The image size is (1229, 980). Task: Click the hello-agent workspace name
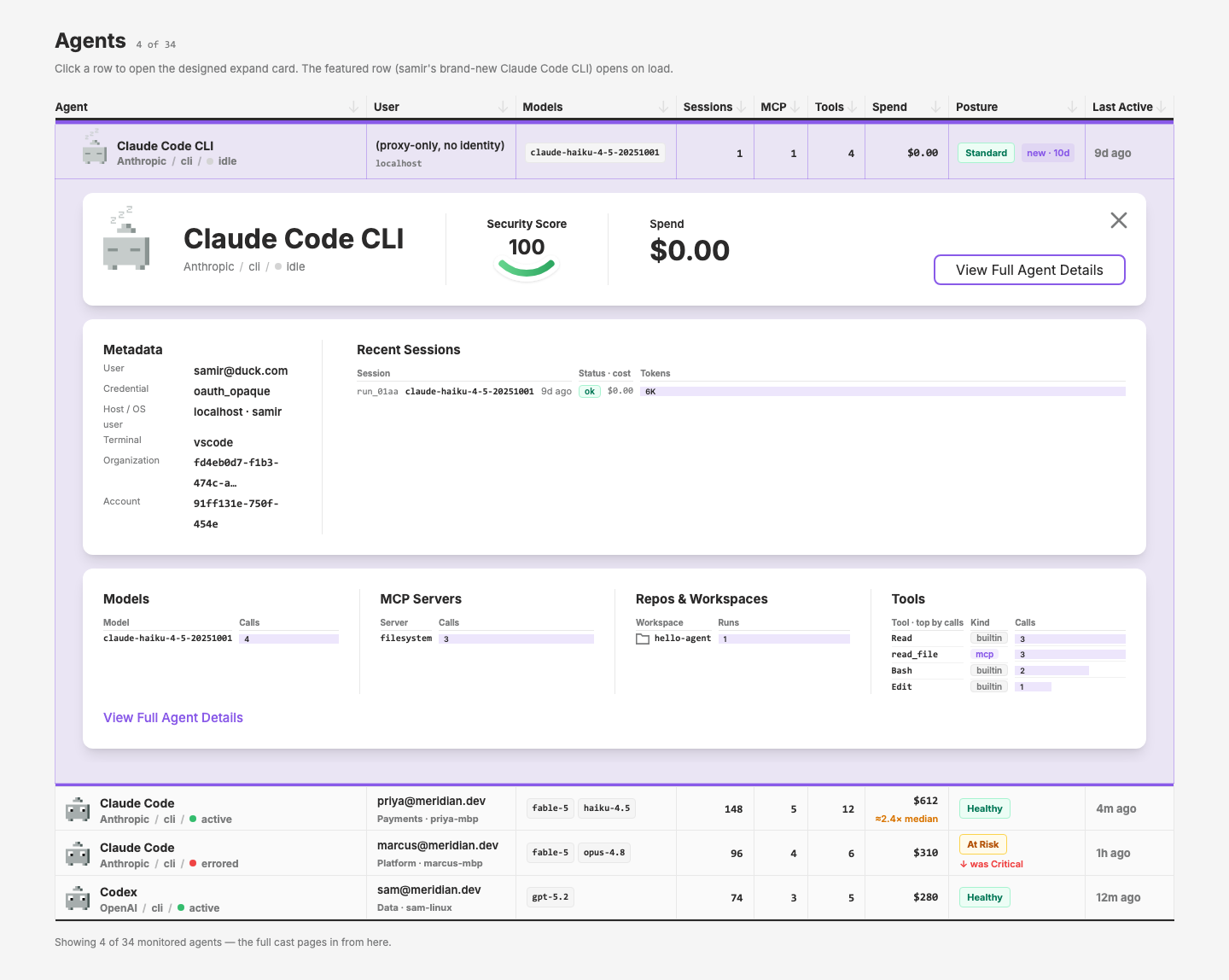(x=683, y=639)
